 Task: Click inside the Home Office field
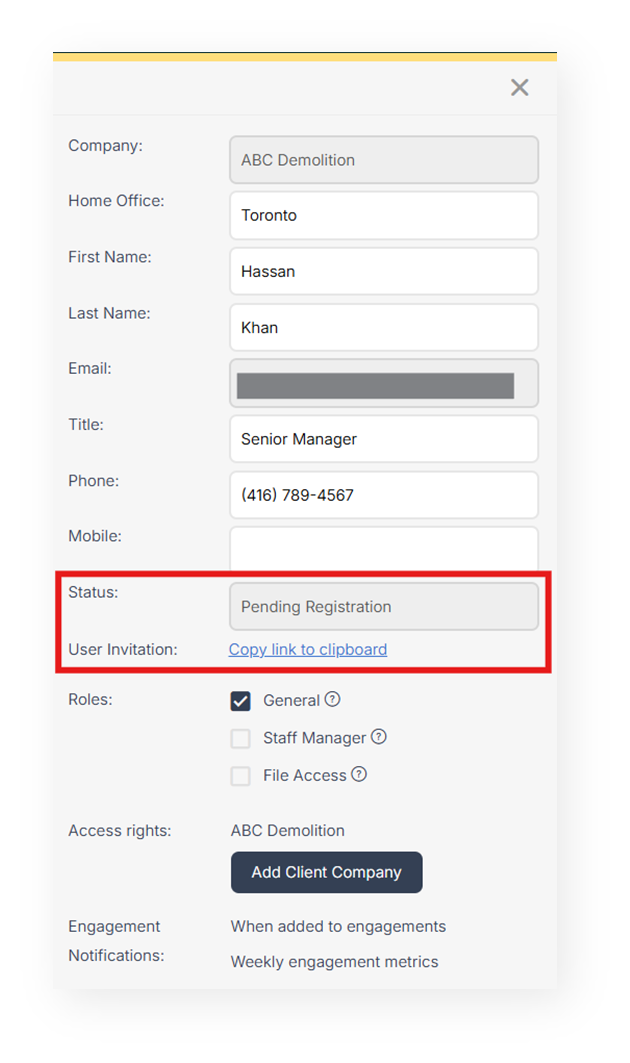point(384,215)
